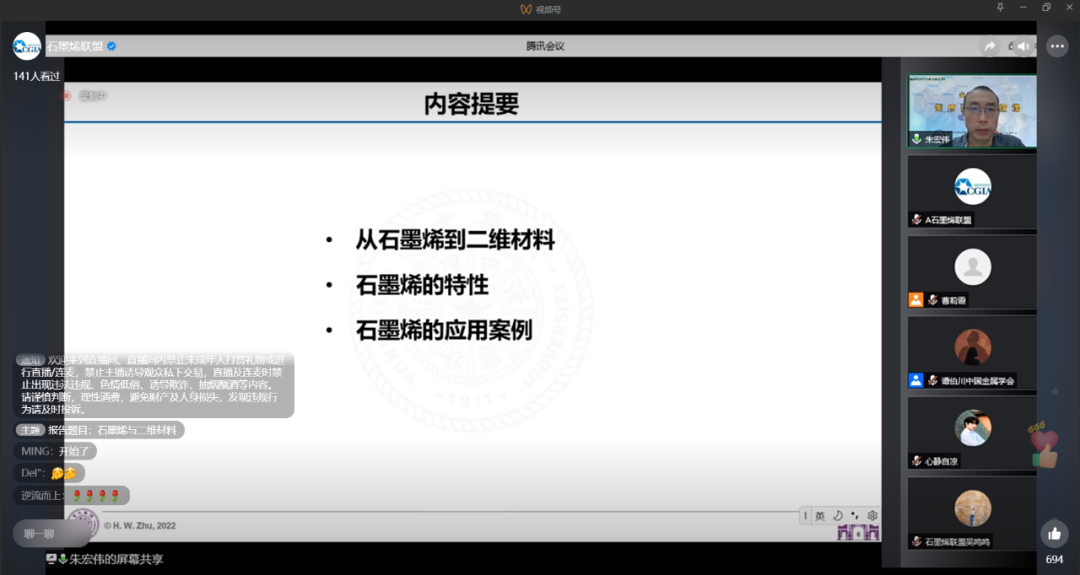
Task: Click the muted mic icon by A石墨烯联盟
Action: coord(917,220)
